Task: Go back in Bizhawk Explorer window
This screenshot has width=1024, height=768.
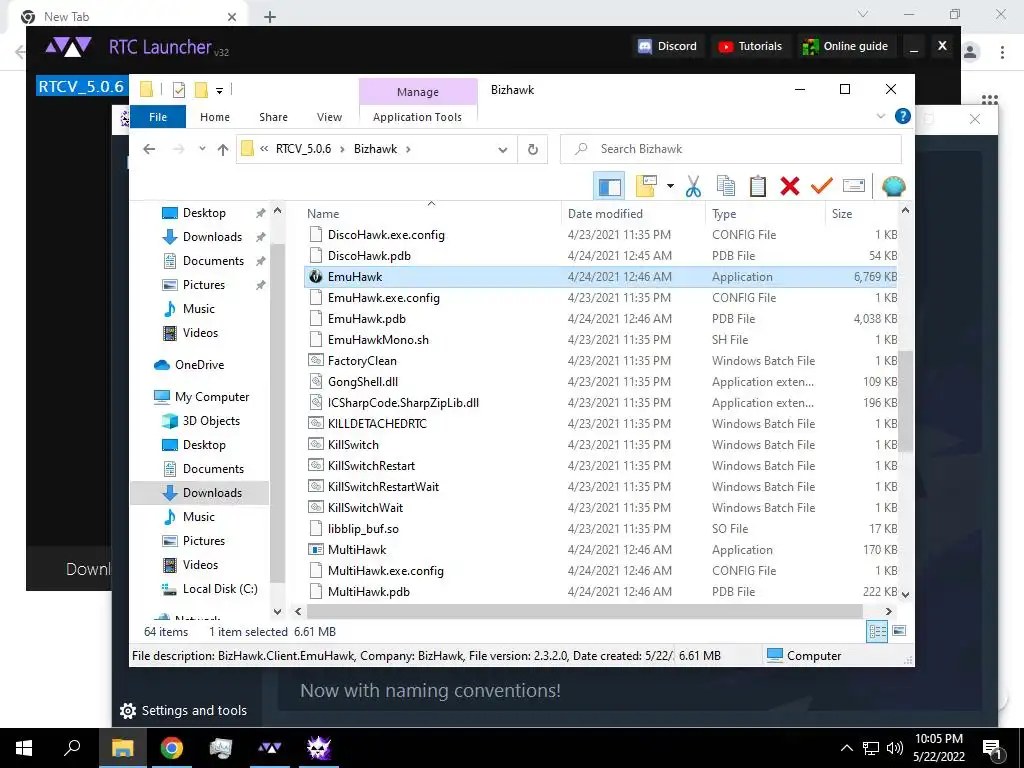Action: tap(149, 149)
